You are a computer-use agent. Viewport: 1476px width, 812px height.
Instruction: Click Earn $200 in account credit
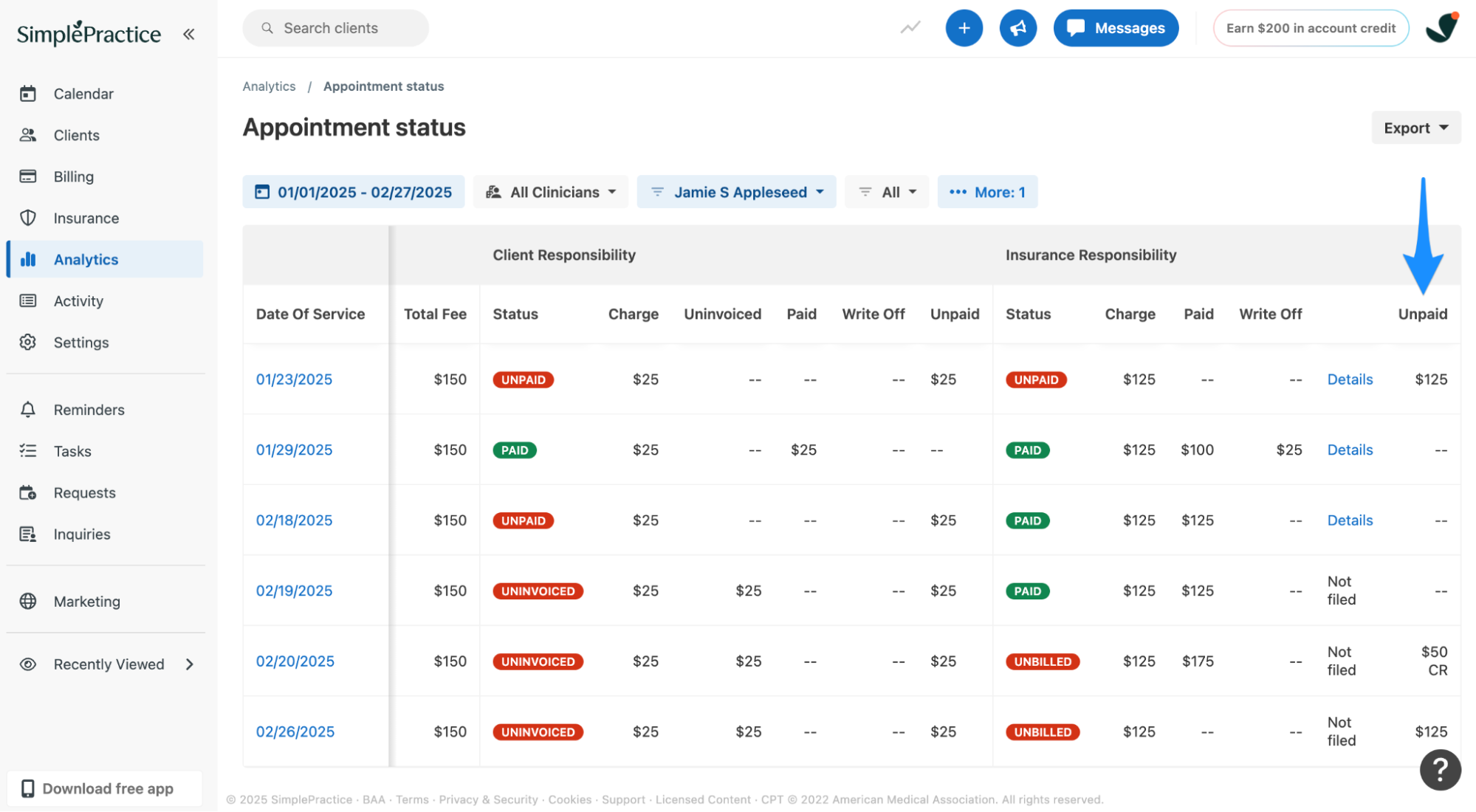pos(1311,28)
